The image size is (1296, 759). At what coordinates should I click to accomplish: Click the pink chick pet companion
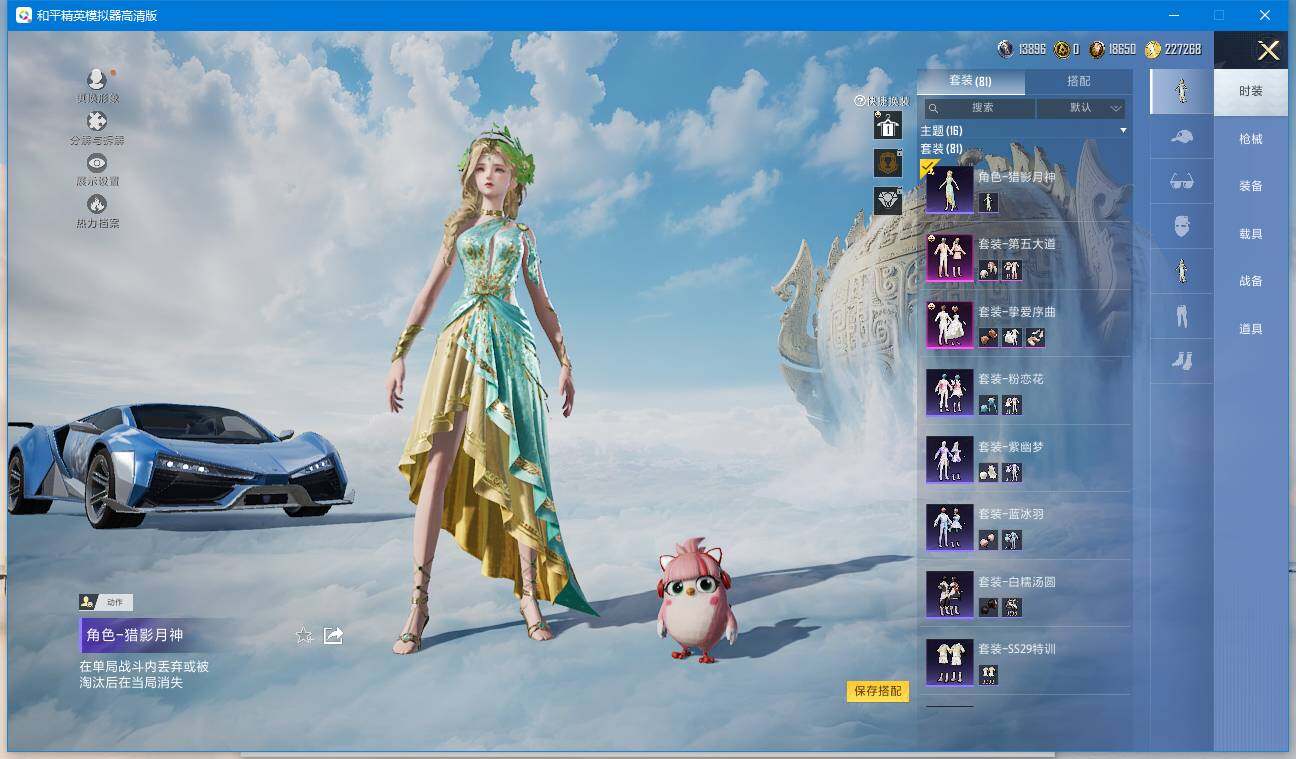click(697, 600)
